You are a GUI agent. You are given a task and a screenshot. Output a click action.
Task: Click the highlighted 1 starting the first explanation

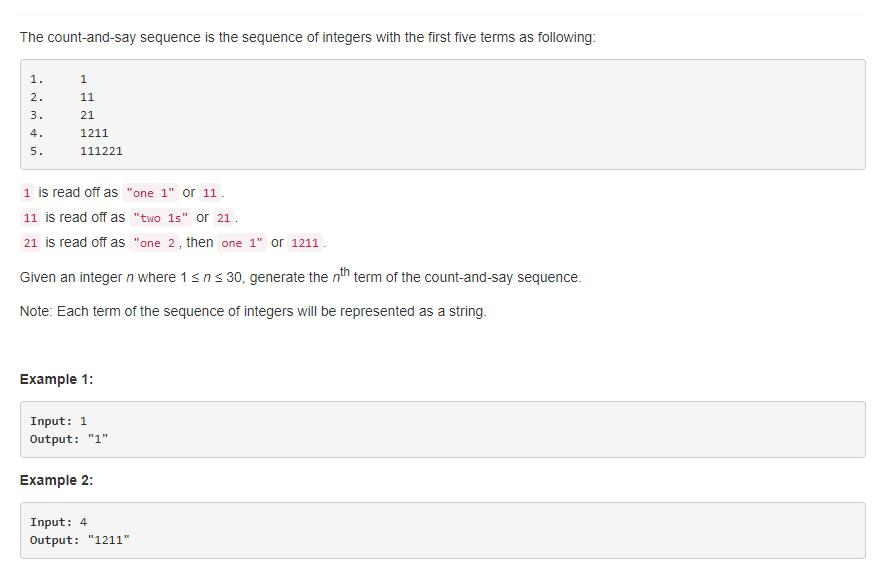pyautogui.click(x=27, y=193)
